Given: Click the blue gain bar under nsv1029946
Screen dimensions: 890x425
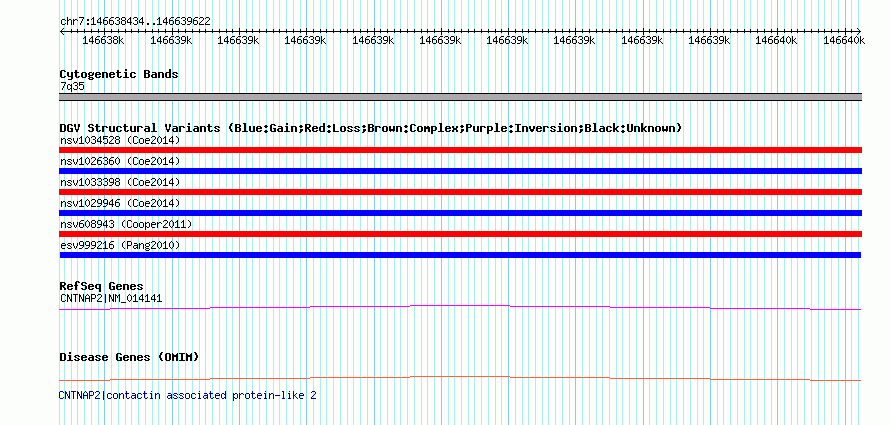Looking at the screenshot, I should [460, 213].
